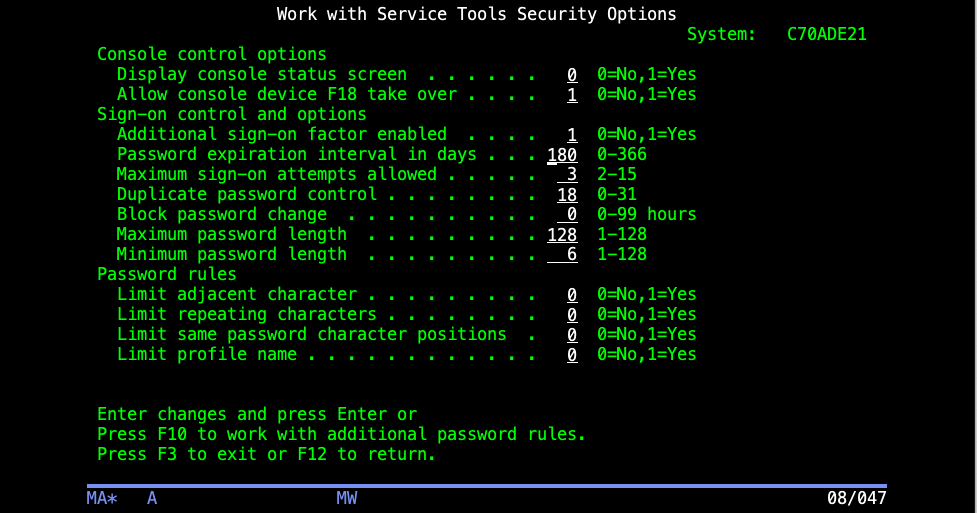Screen dimensions: 977x513
Task: Select the Minimum password length field
Action: pyautogui.click(x=562, y=254)
